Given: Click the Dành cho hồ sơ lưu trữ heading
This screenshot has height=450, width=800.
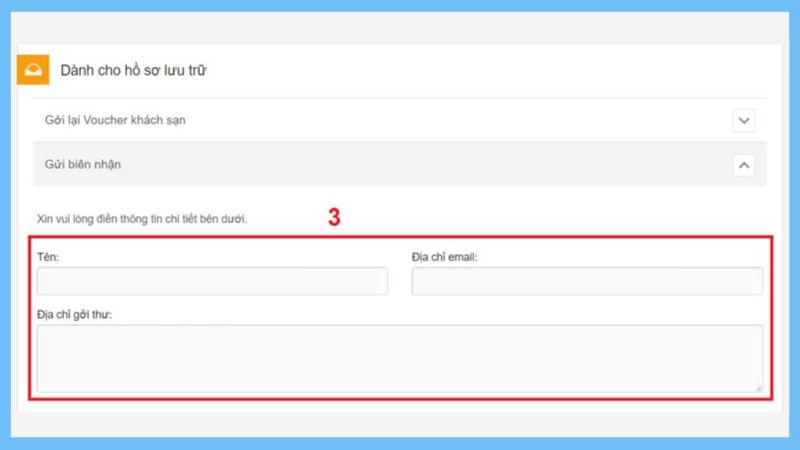Looking at the screenshot, I should (x=133, y=70).
